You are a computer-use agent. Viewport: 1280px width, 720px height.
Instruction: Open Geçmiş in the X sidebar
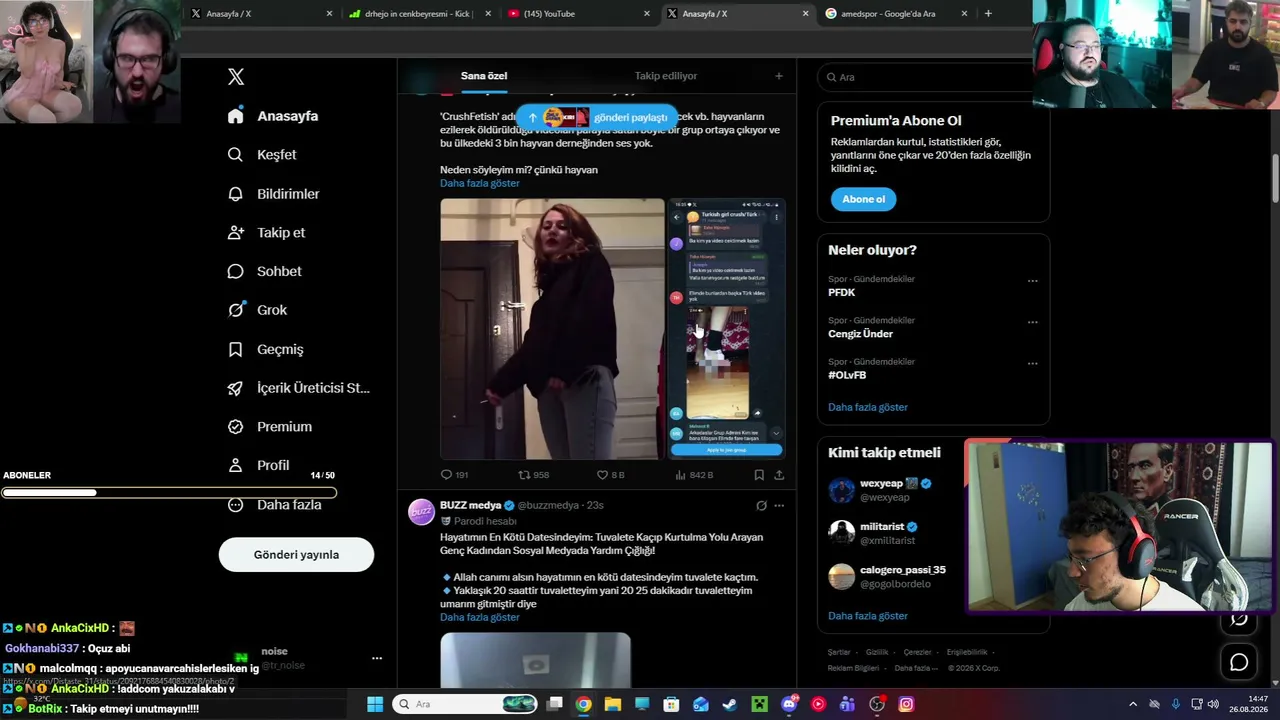265,350
